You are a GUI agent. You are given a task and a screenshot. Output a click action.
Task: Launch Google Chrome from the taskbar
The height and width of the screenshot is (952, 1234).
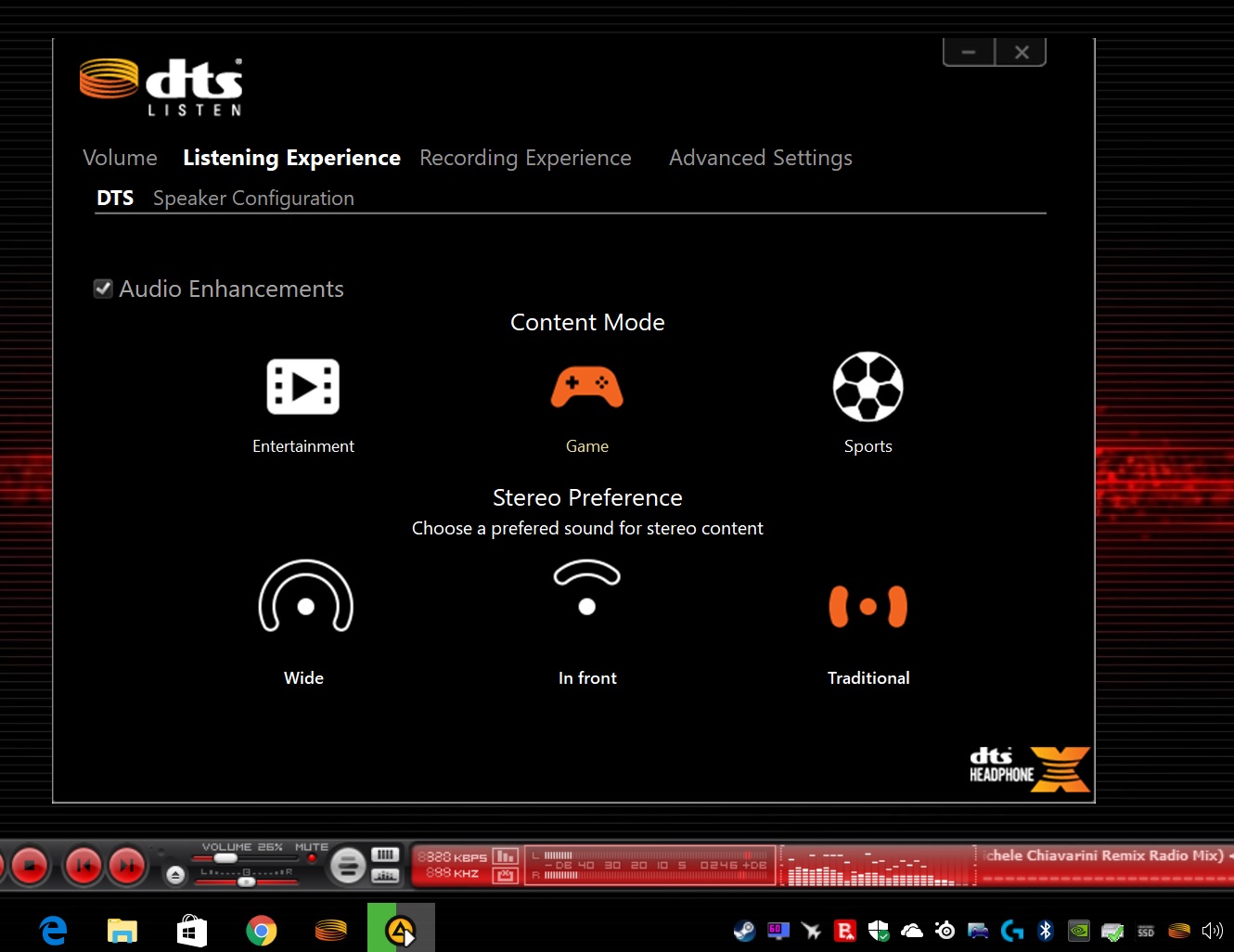(x=262, y=930)
